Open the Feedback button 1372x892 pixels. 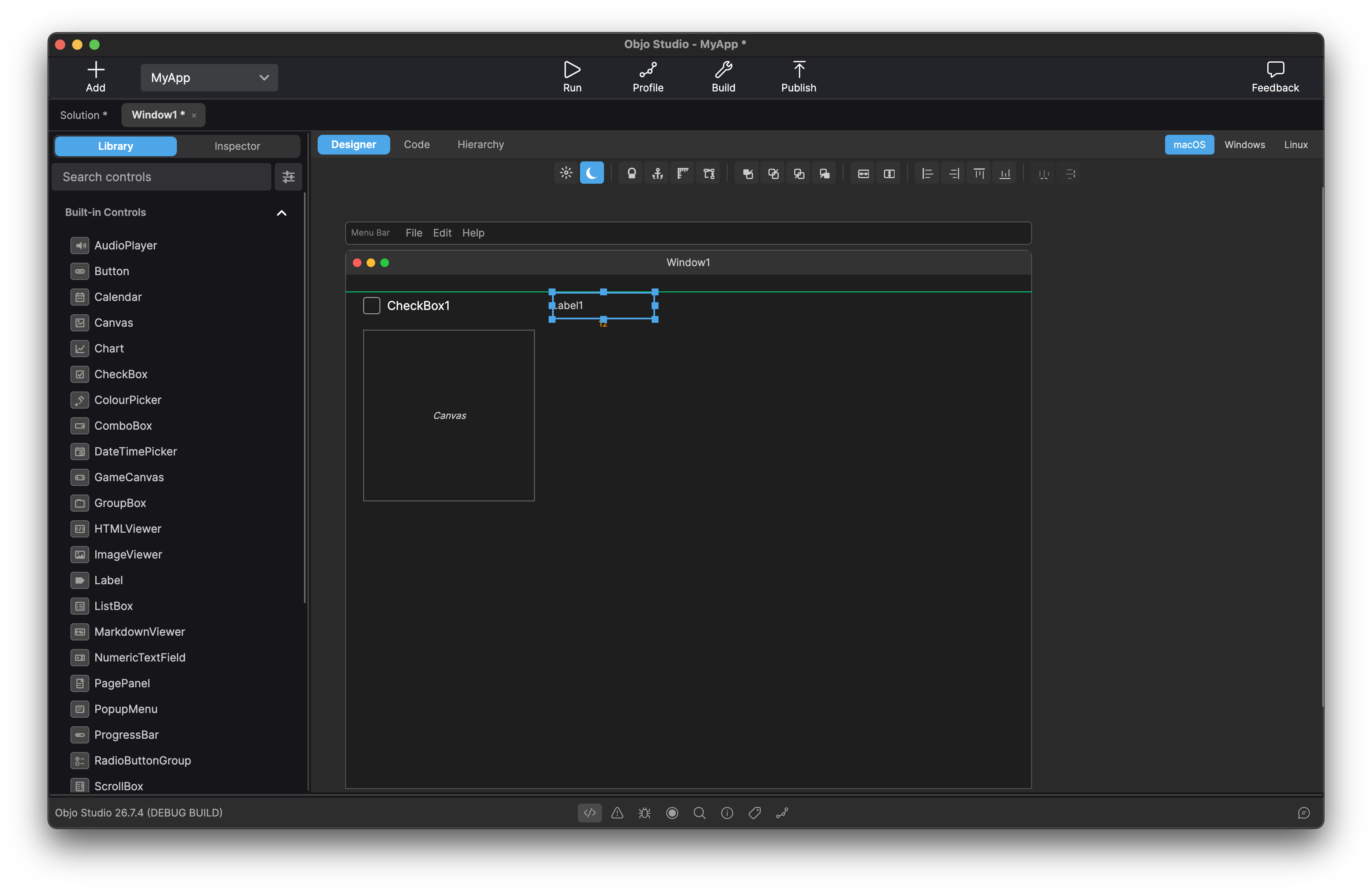[x=1275, y=77]
